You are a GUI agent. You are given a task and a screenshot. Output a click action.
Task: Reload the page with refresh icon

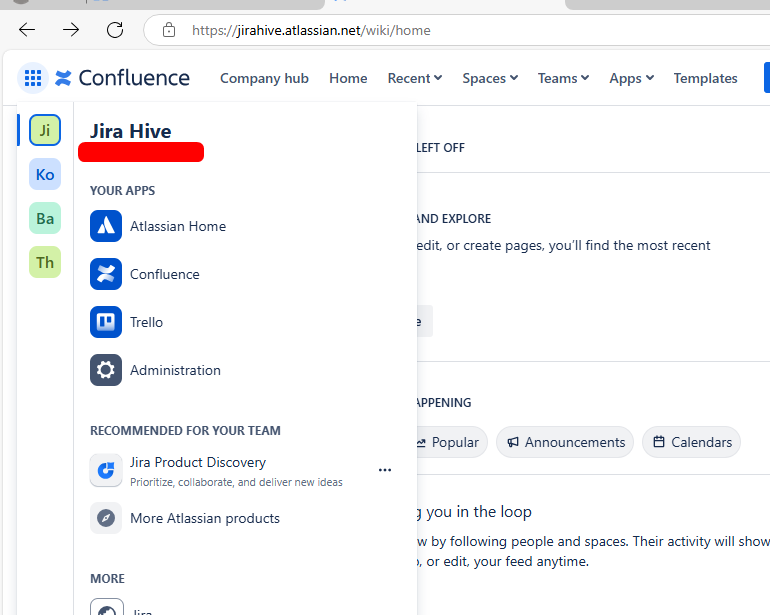(115, 30)
